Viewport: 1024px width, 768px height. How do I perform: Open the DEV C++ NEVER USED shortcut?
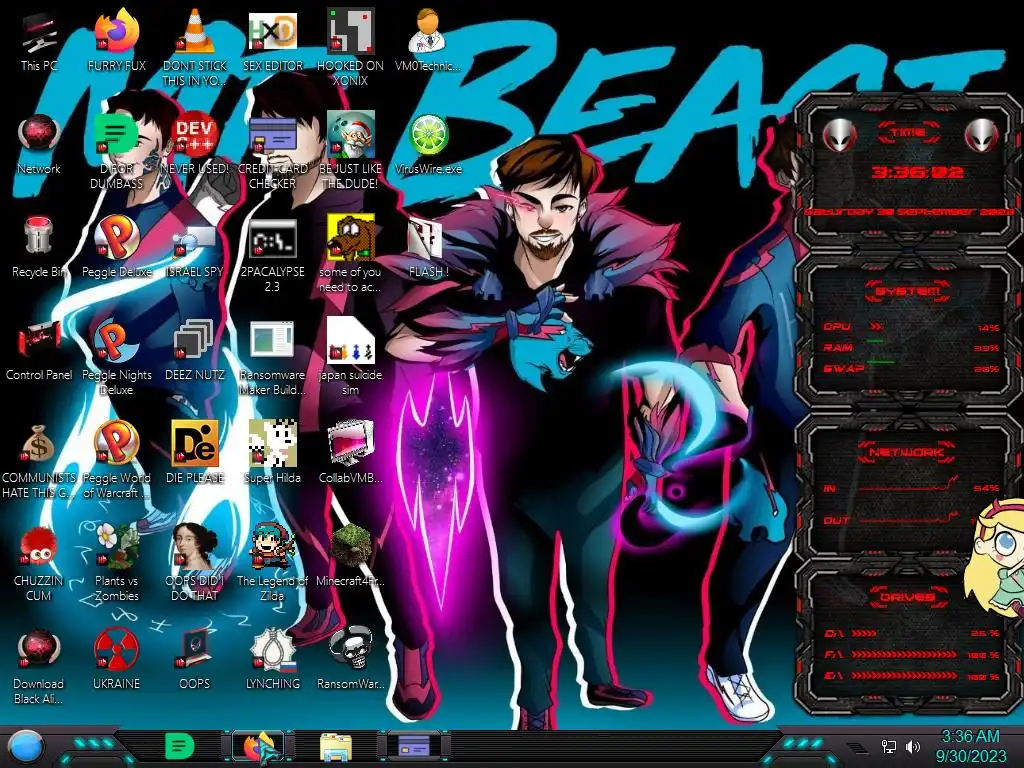195,144
